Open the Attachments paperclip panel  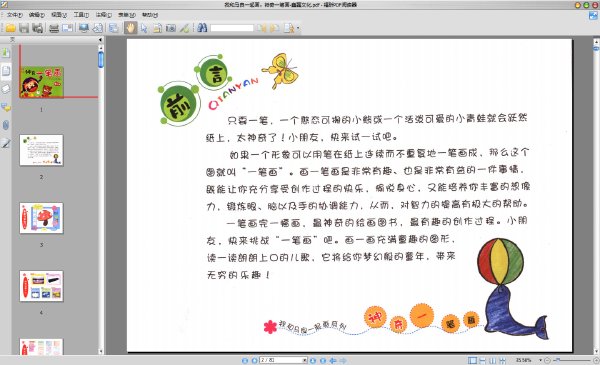pyautogui.click(x=6, y=125)
